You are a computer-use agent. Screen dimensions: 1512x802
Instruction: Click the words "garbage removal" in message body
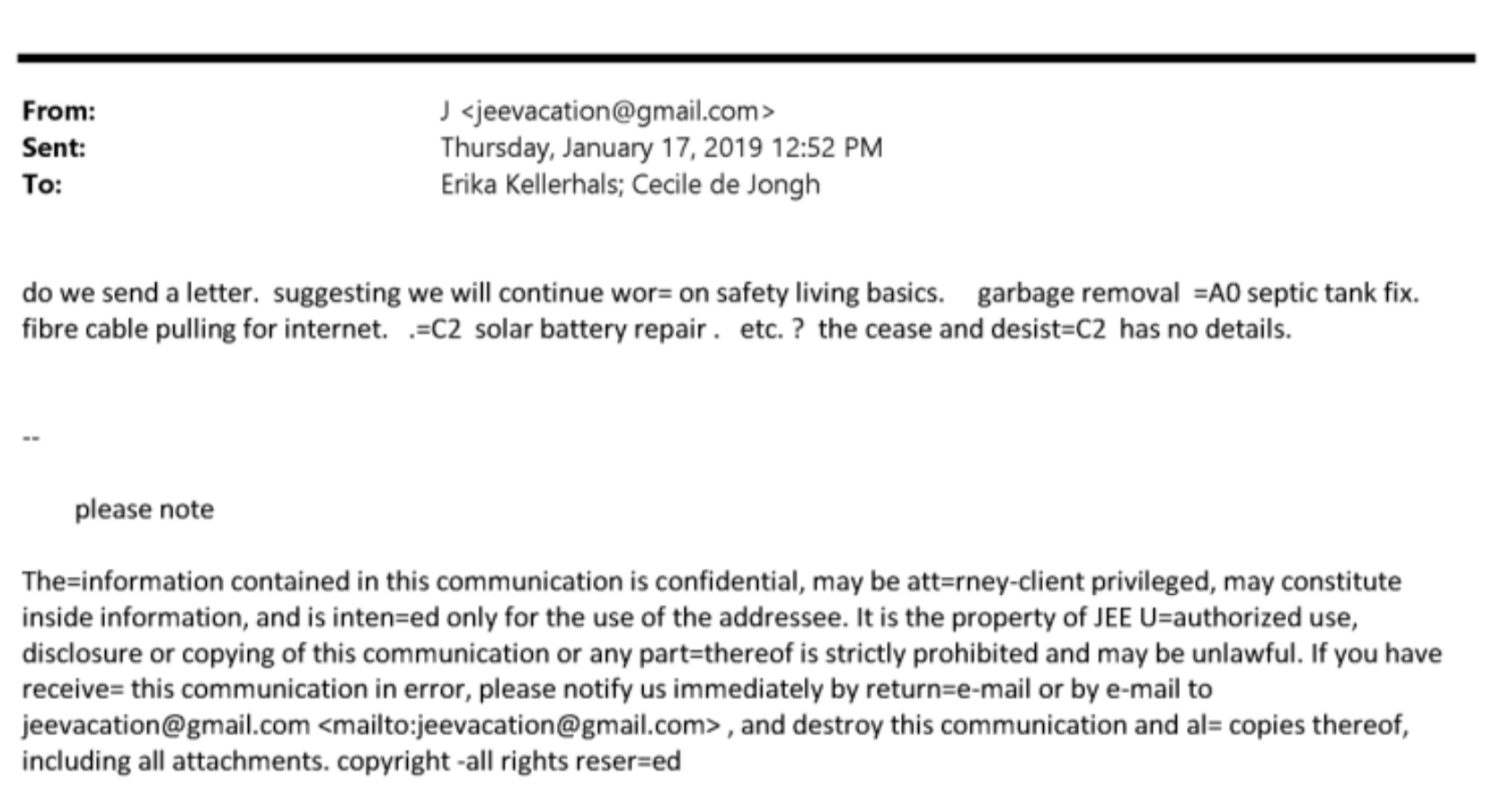[1077, 294]
